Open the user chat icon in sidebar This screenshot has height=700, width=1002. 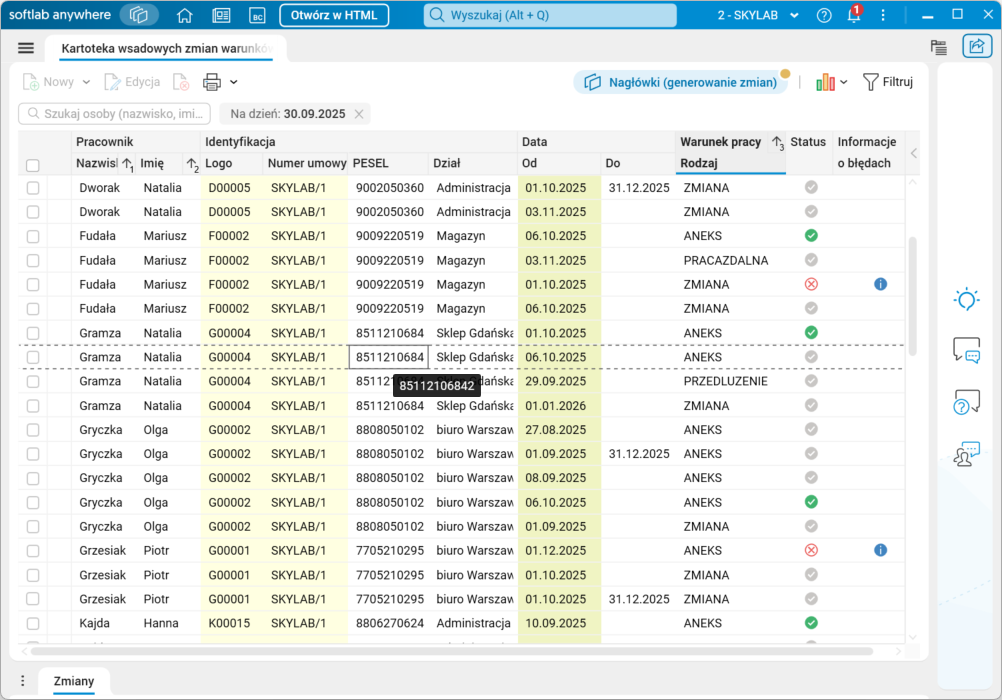point(966,454)
